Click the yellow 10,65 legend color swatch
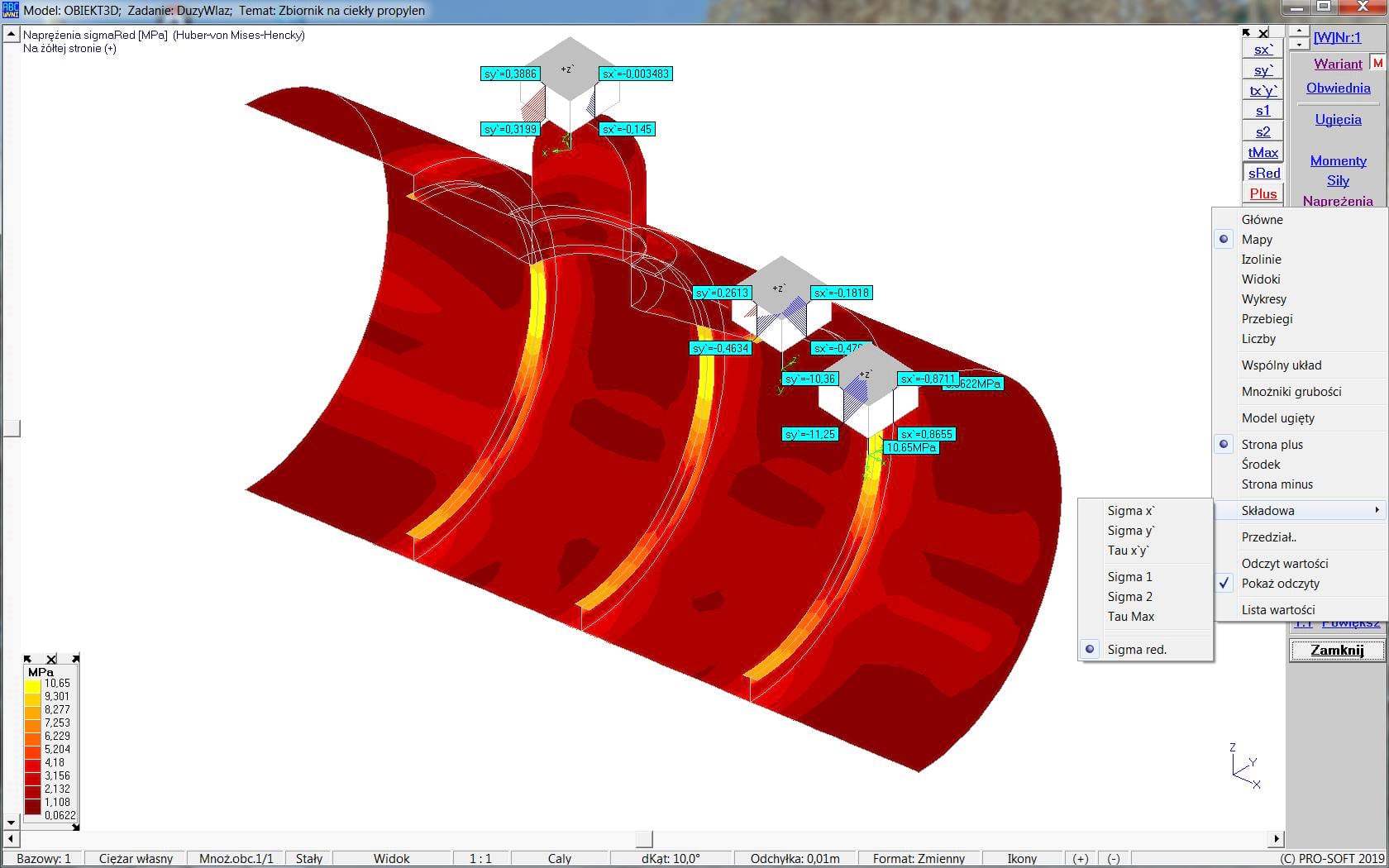 (x=33, y=684)
